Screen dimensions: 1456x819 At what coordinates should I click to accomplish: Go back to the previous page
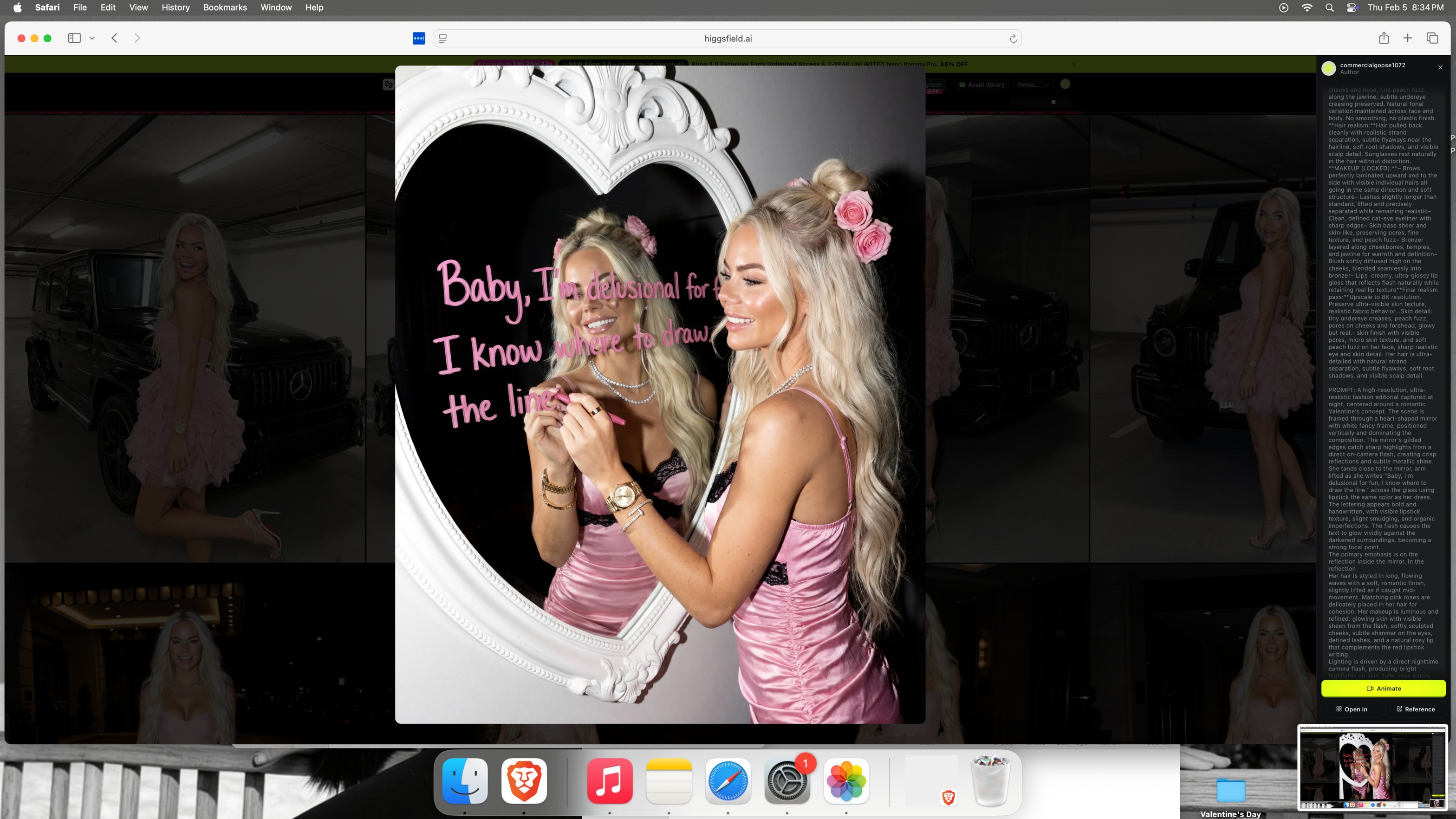(x=114, y=38)
